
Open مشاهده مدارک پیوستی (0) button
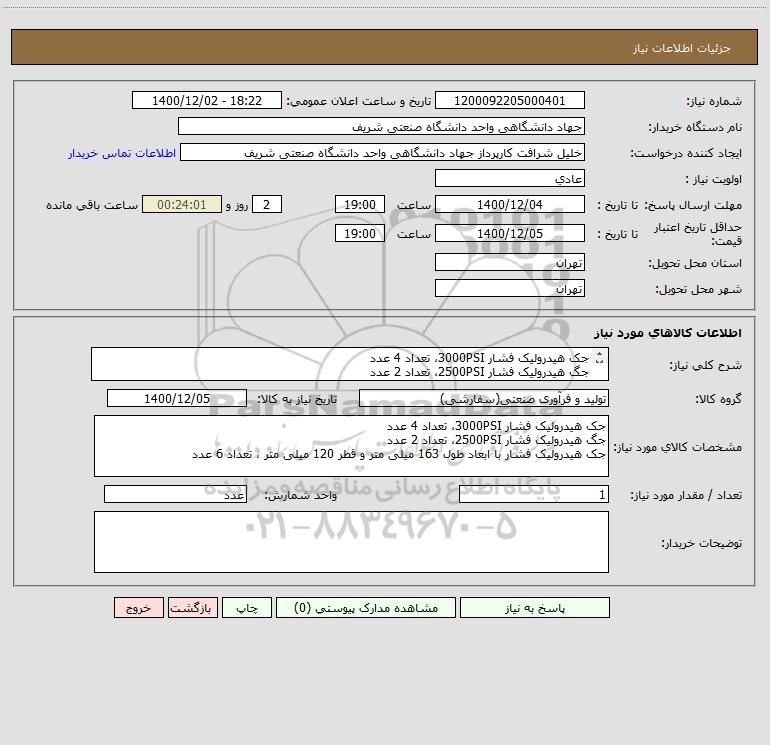click(366, 607)
